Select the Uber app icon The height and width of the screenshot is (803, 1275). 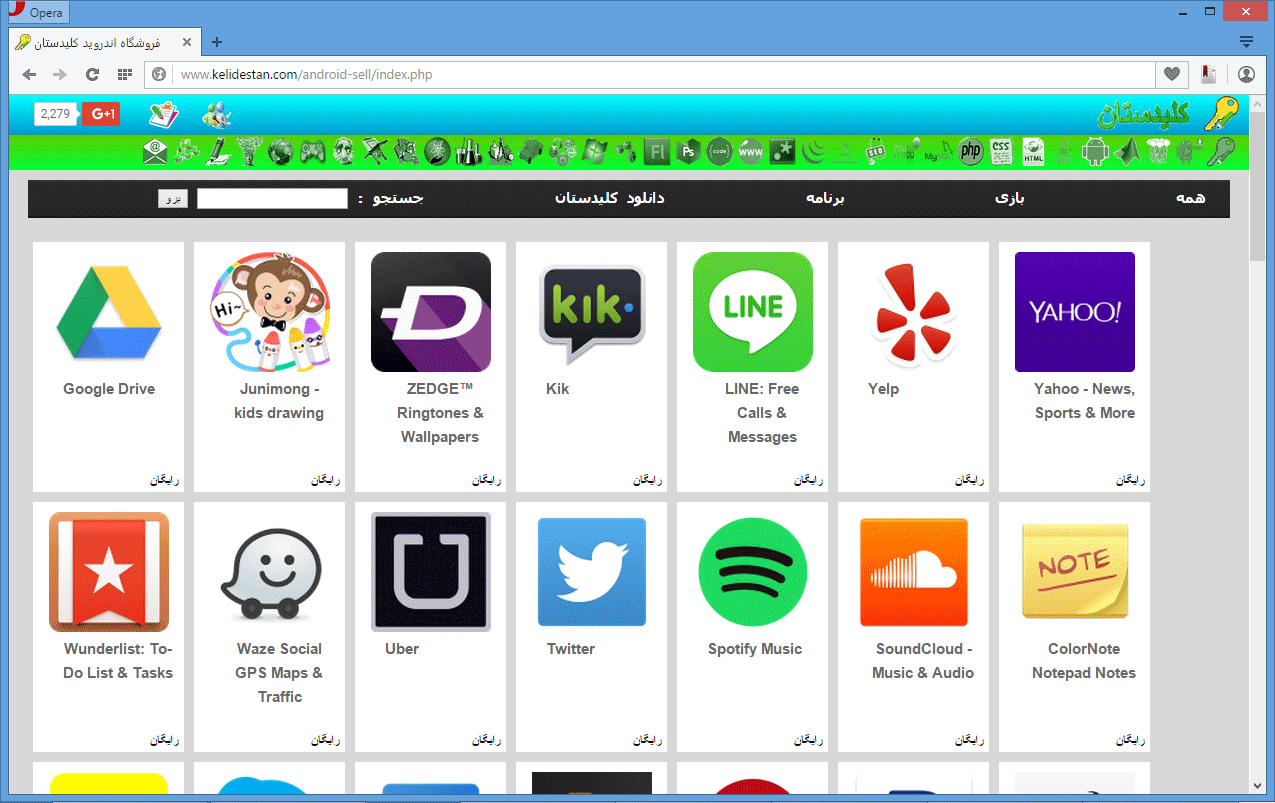tap(431, 572)
